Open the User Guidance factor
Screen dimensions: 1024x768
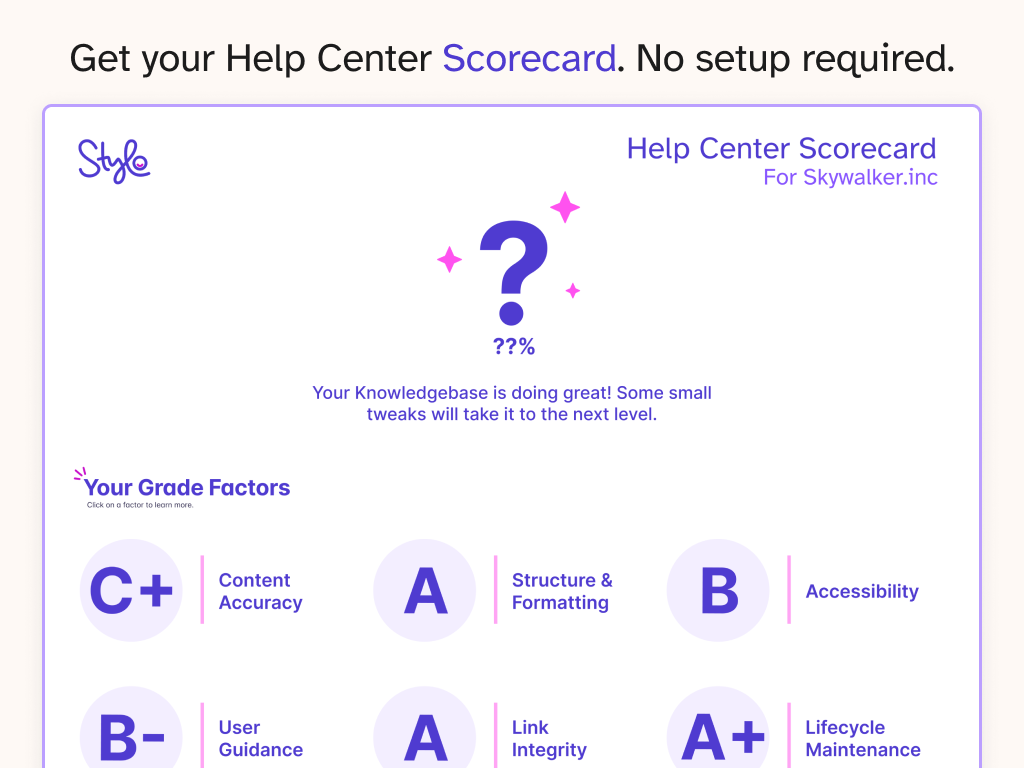(x=260, y=738)
